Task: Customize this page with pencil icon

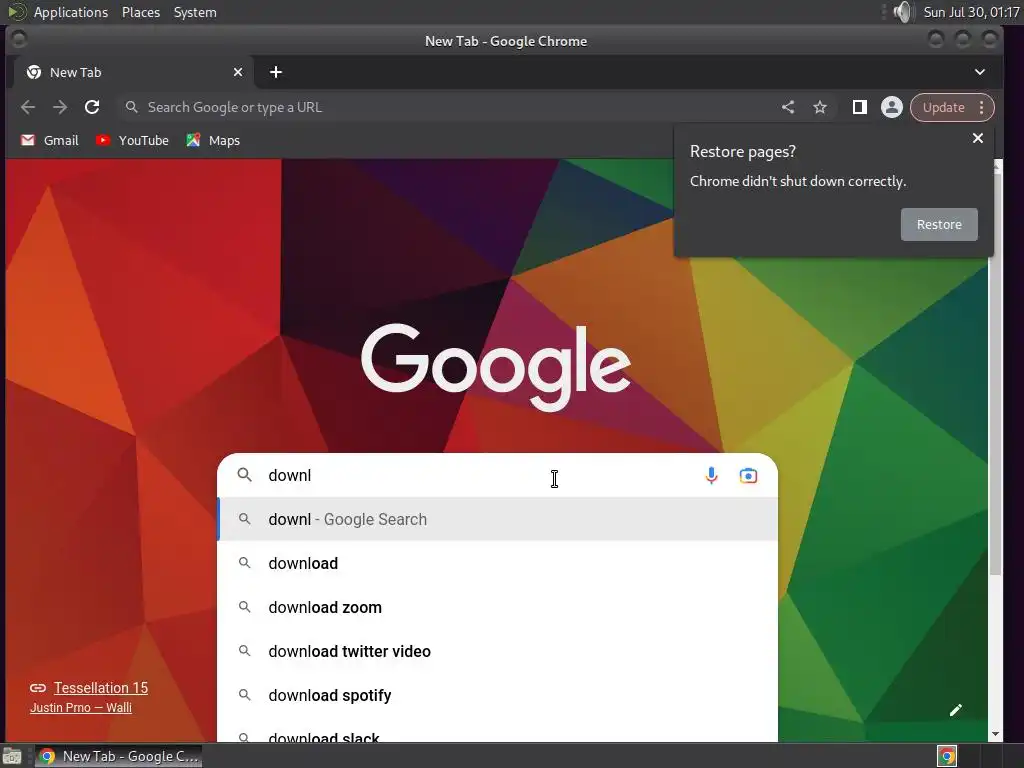Action: (955, 710)
